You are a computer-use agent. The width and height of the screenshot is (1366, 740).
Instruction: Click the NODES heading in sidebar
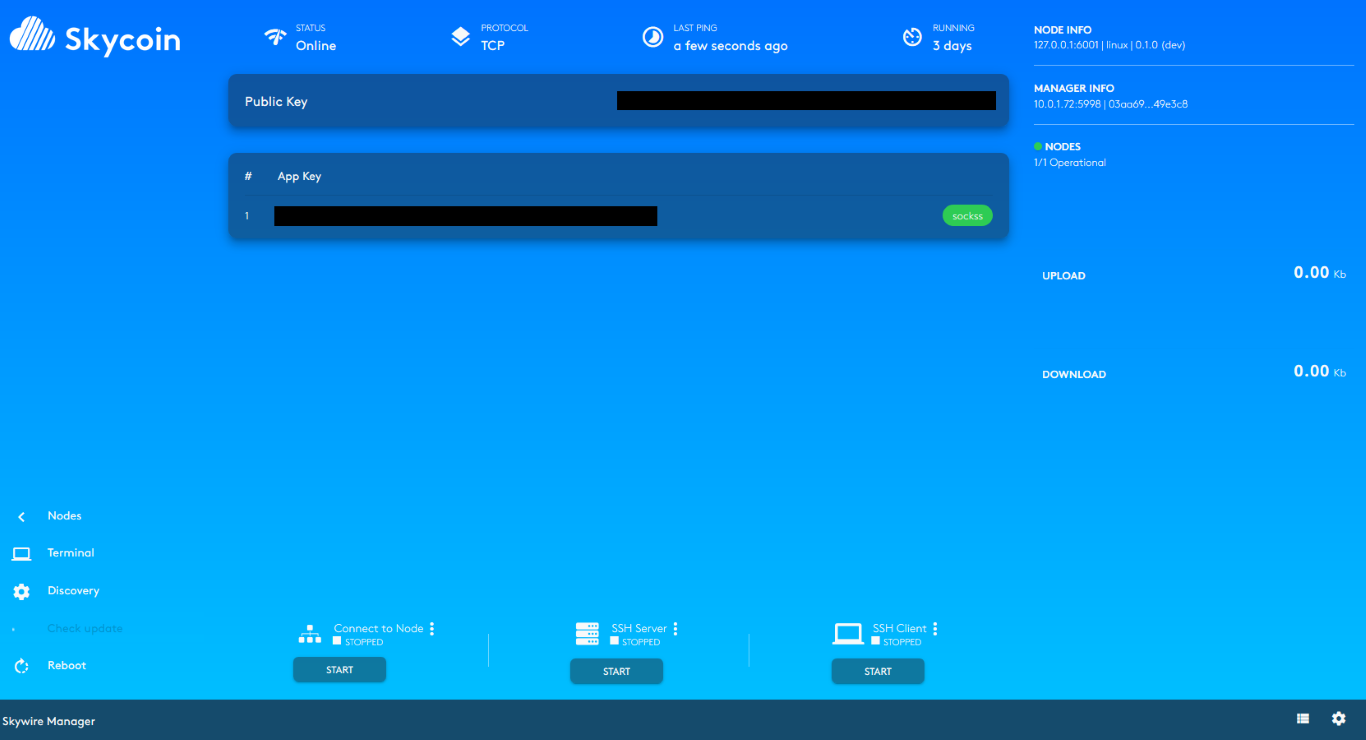click(1063, 147)
